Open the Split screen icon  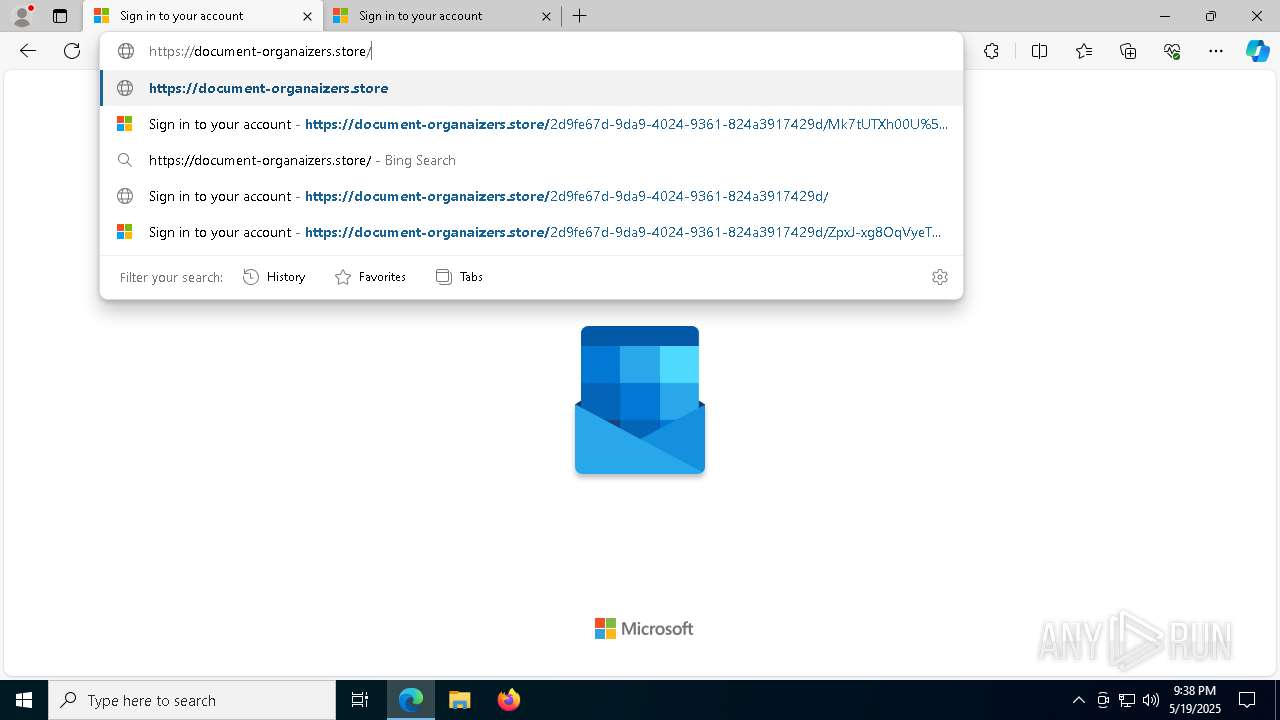pos(1039,51)
